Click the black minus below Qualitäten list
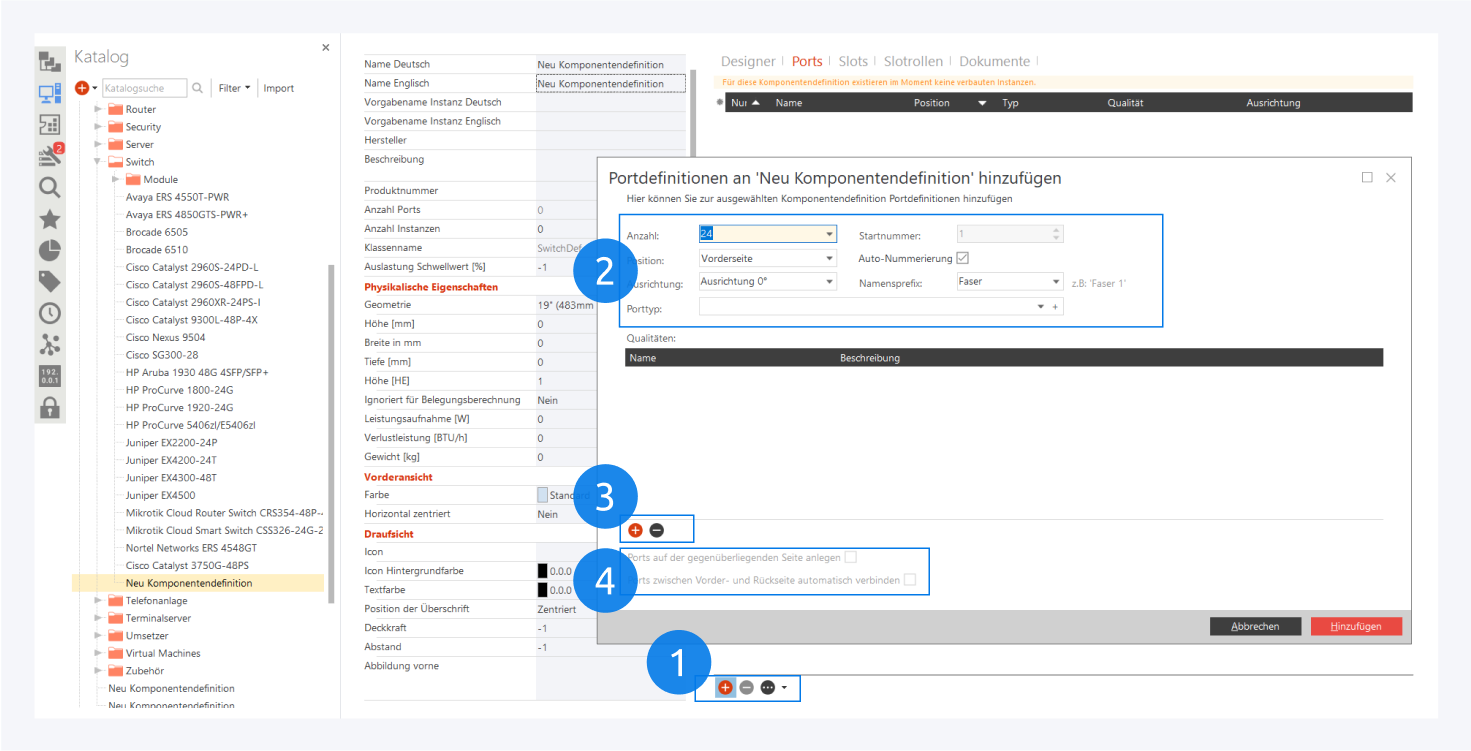 [x=656, y=530]
